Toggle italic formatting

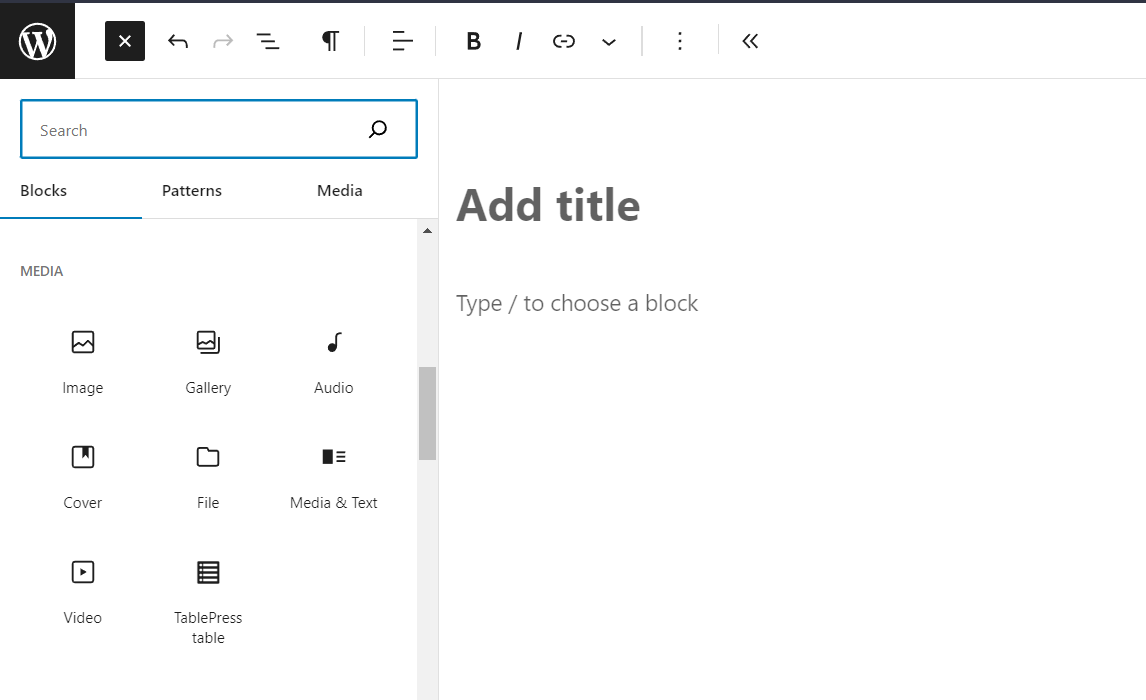[519, 41]
